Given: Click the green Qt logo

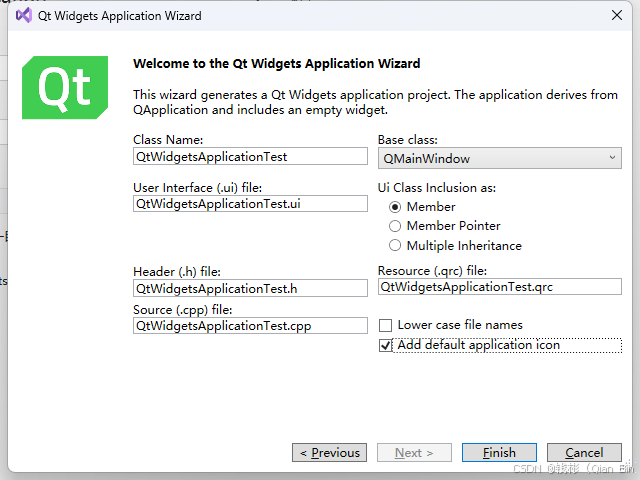Looking at the screenshot, I should [x=65, y=87].
